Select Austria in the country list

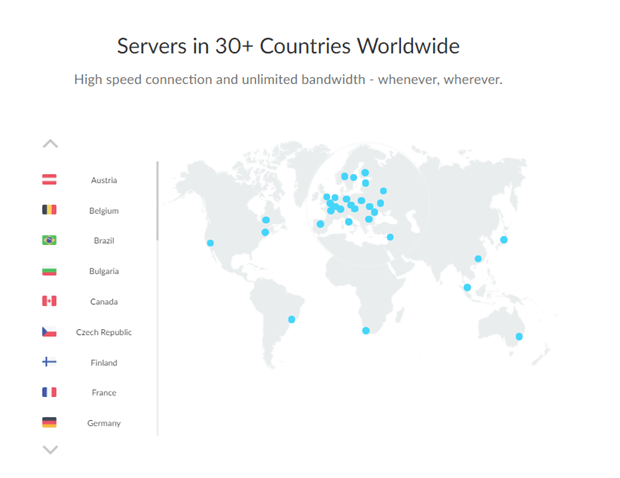click(104, 180)
